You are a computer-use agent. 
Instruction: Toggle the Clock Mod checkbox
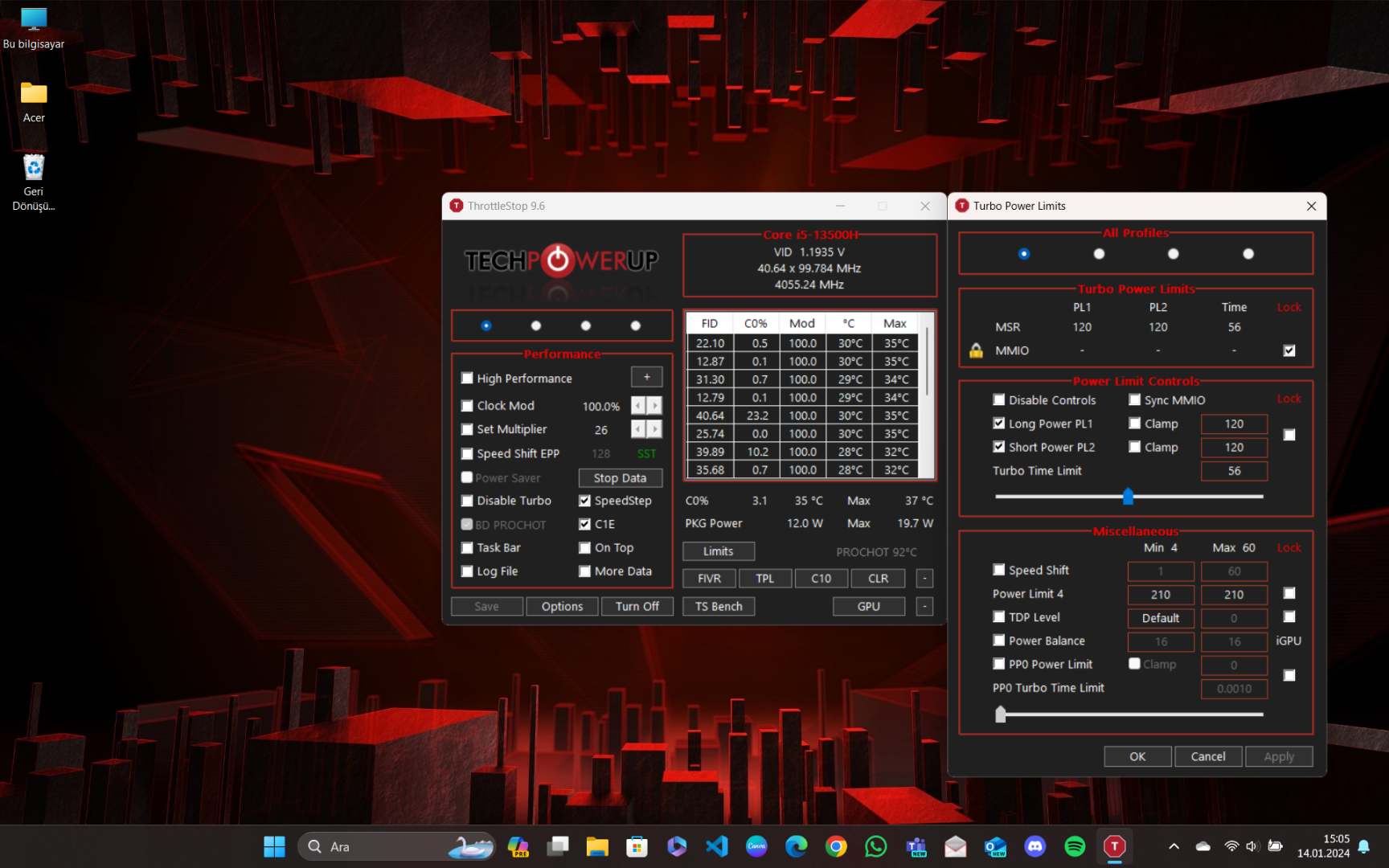click(467, 406)
